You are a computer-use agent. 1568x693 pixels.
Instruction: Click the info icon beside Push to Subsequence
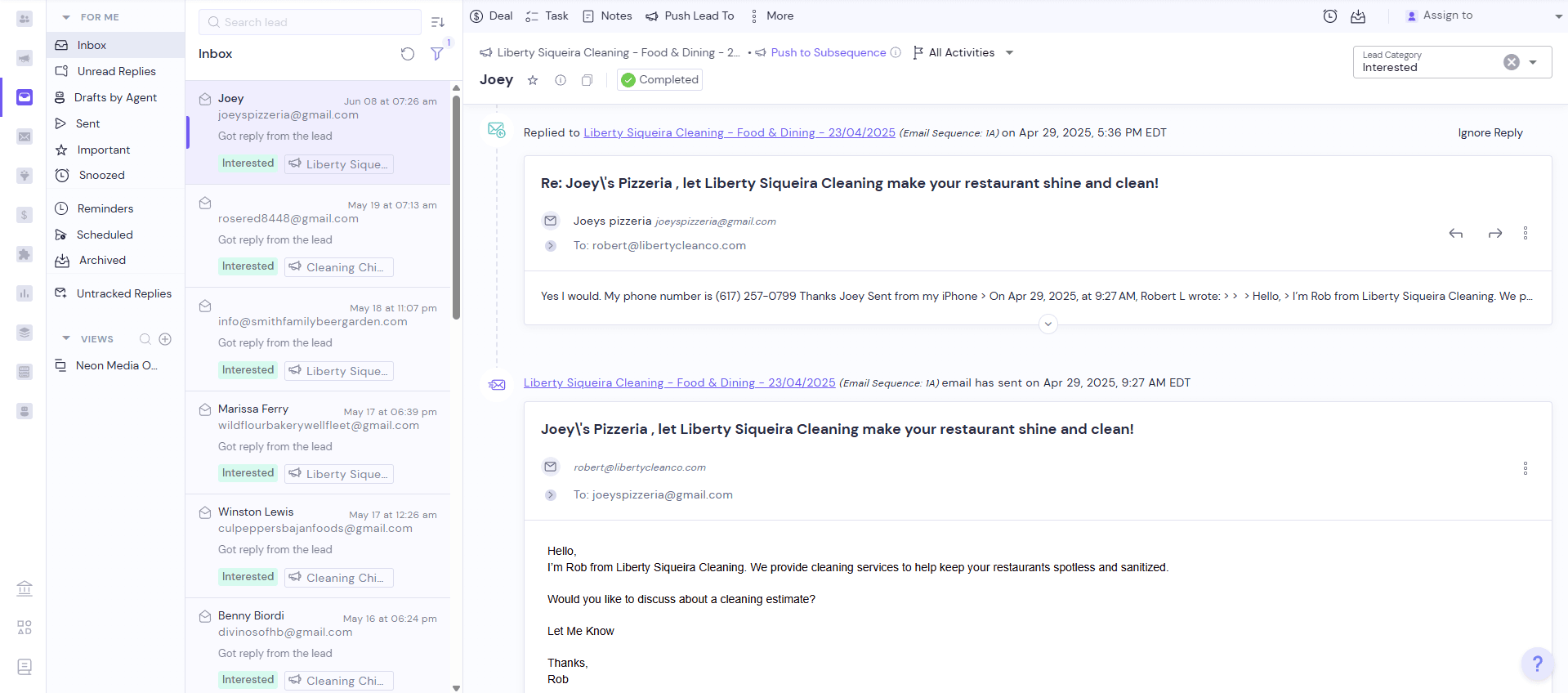[896, 52]
